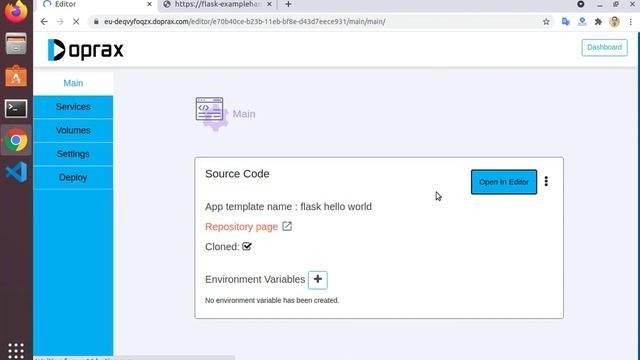
Task: Click the Main heading text
Action: click(x=244, y=114)
